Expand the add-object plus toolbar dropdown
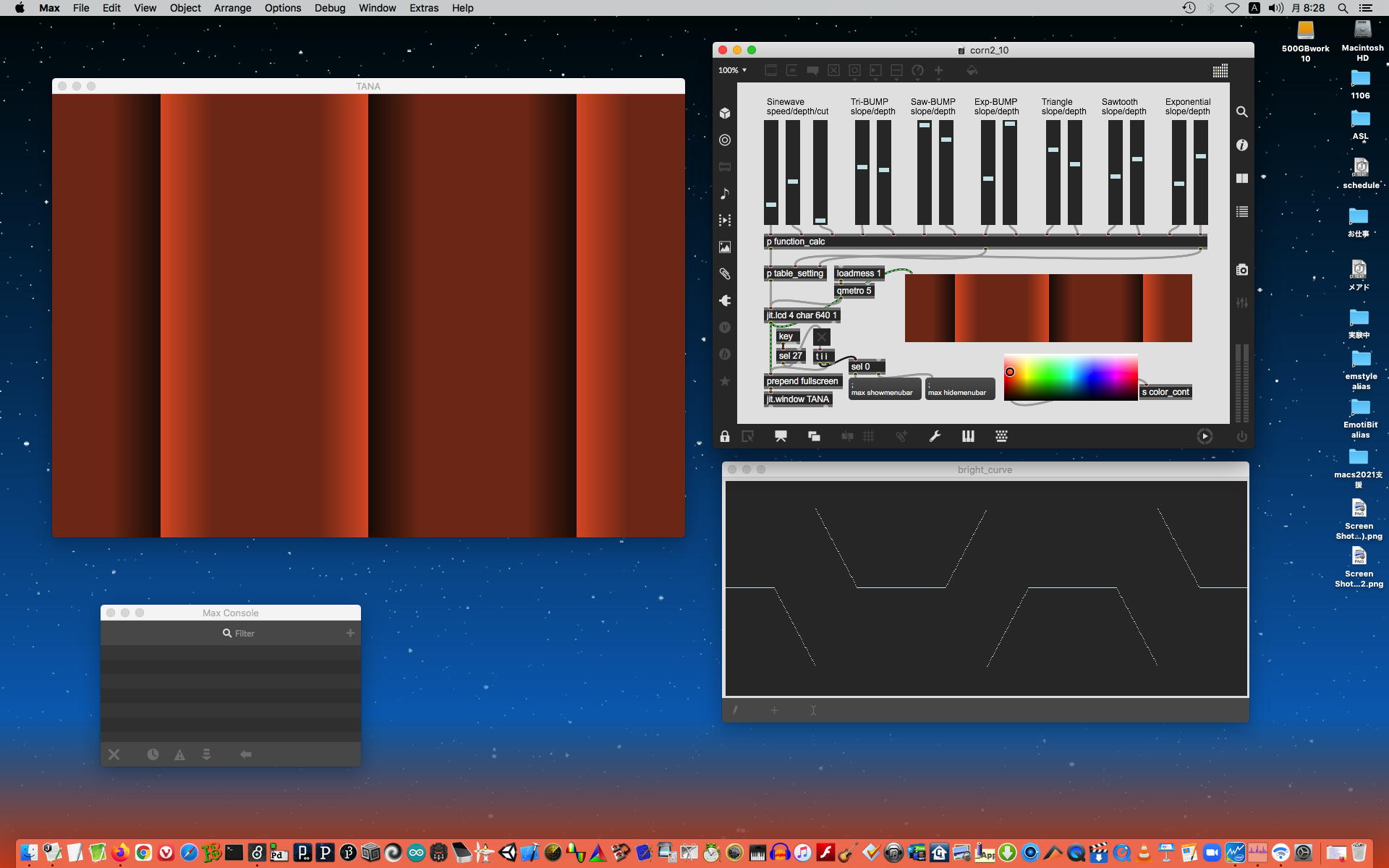The image size is (1389, 868). pos(938,70)
